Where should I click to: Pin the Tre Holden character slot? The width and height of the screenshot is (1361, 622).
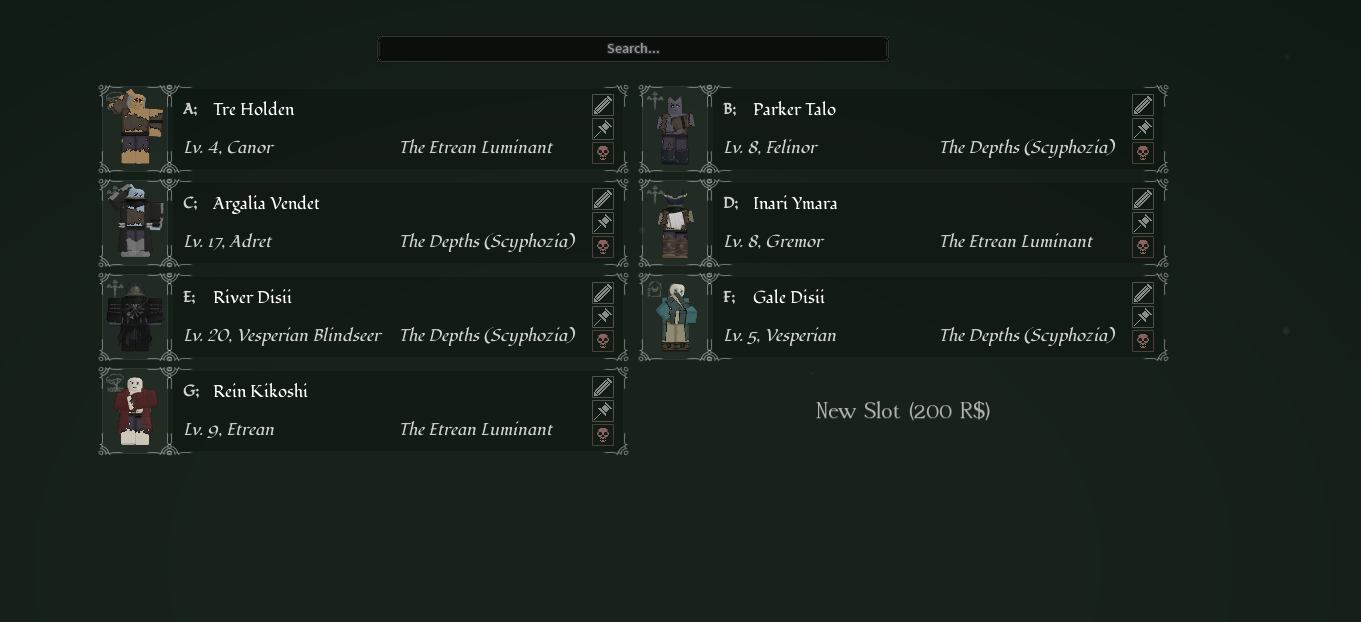click(603, 129)
